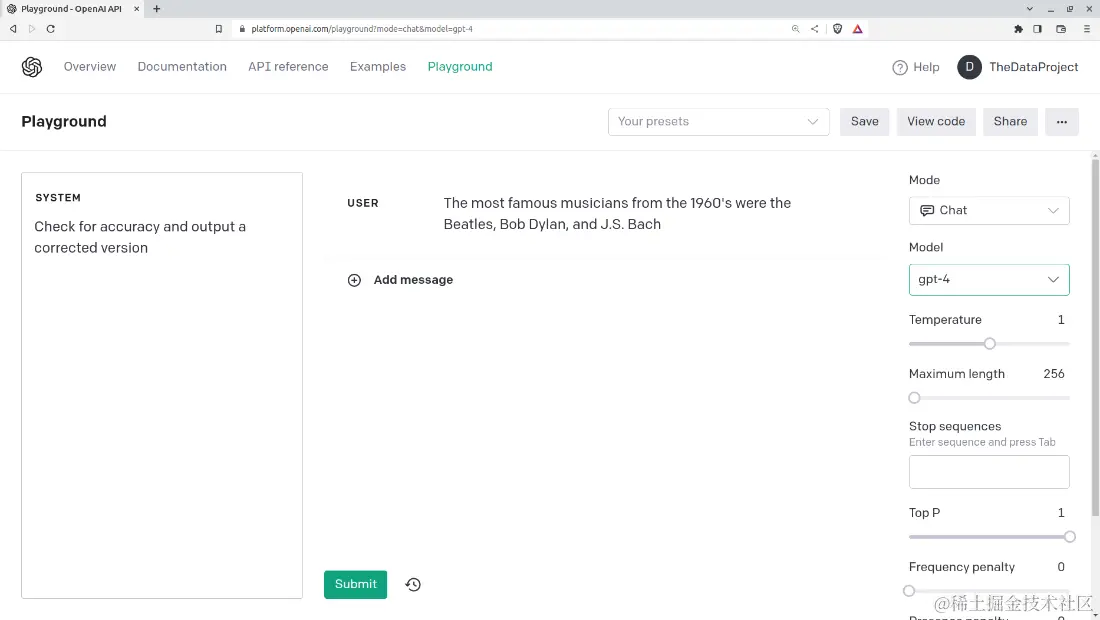The width and height of the screenshot is (1100, 620).
Task: Click the browser forward arrow
Action: tap(32, 29)
